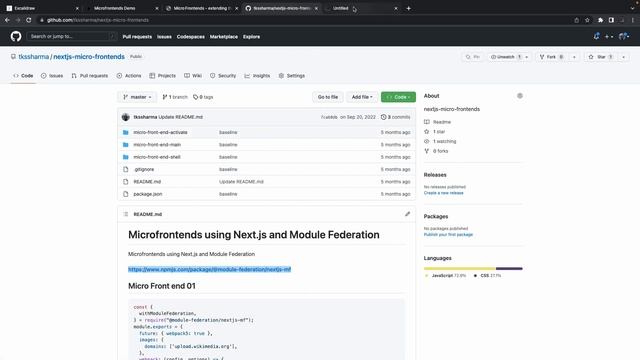Viewport: 640px width, 360px height.
Task: Open the user profile avatar menu
Action: click(x=623, y=36)
